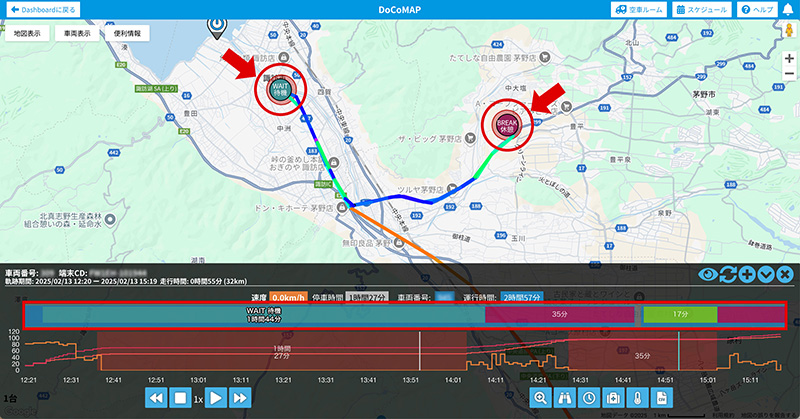Open the 地図表示 map display menu
The width and height of the screenshot is (800, 419).
pos(28,33)
